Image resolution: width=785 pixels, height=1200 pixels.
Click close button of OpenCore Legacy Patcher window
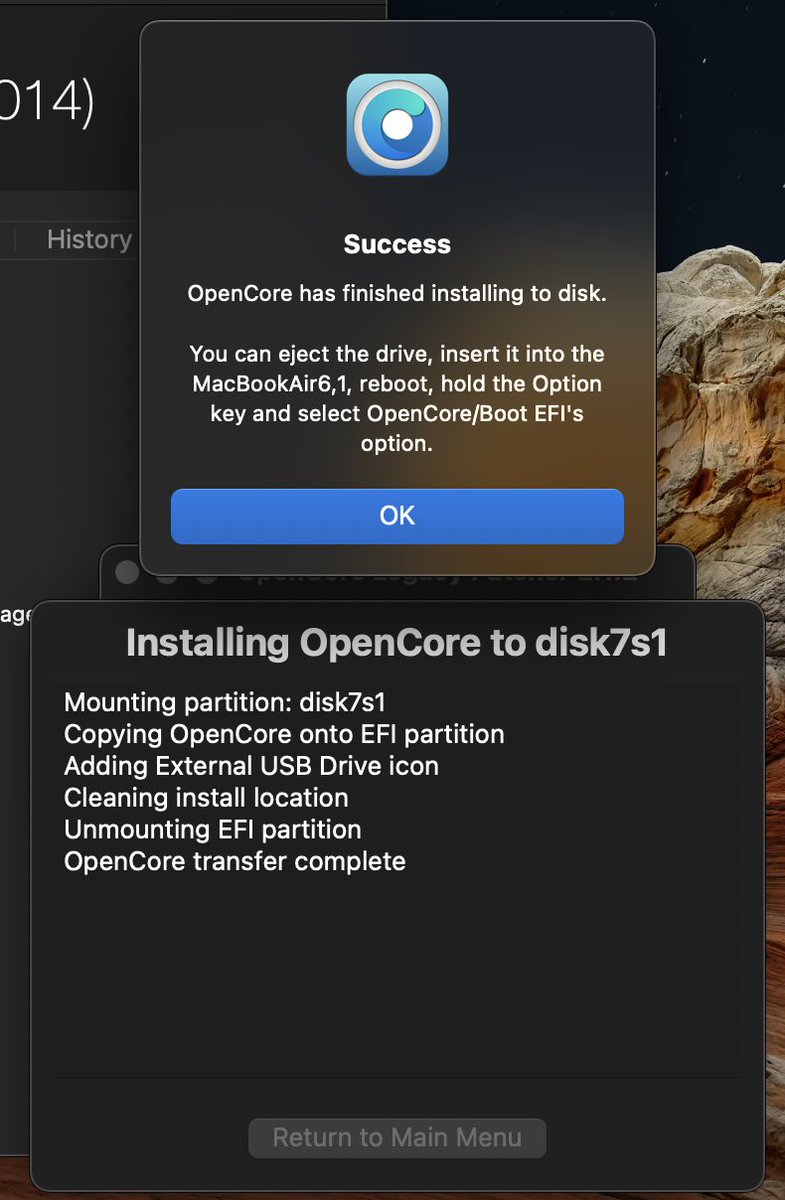pos(127,573)
